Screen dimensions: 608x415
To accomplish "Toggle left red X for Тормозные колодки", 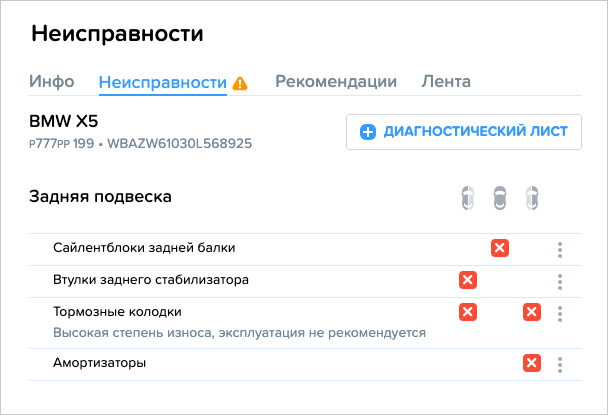I will coord(468,312).
